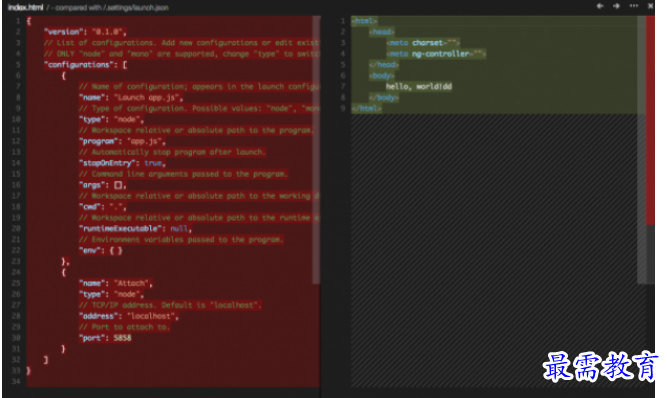
Task: Click the <meta charset=""> line
Action: pos(423,43)
